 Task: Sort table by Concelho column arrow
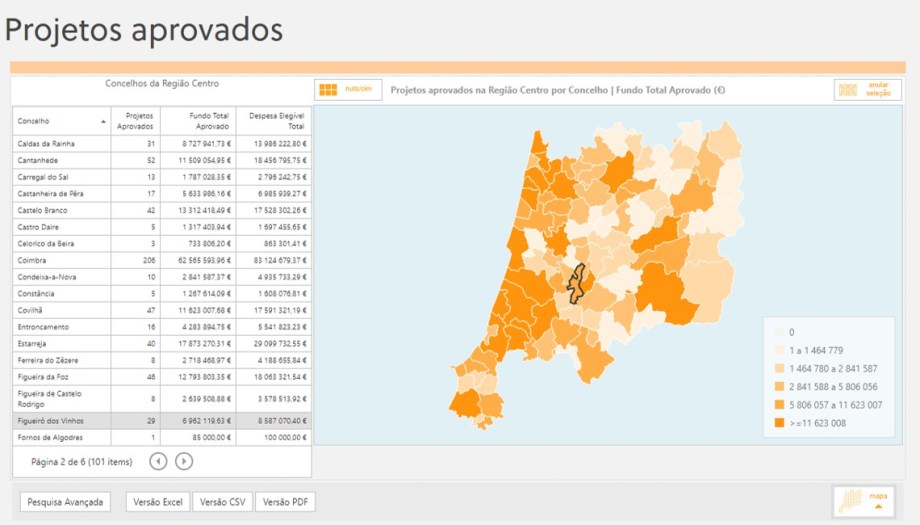click(104, 121)
